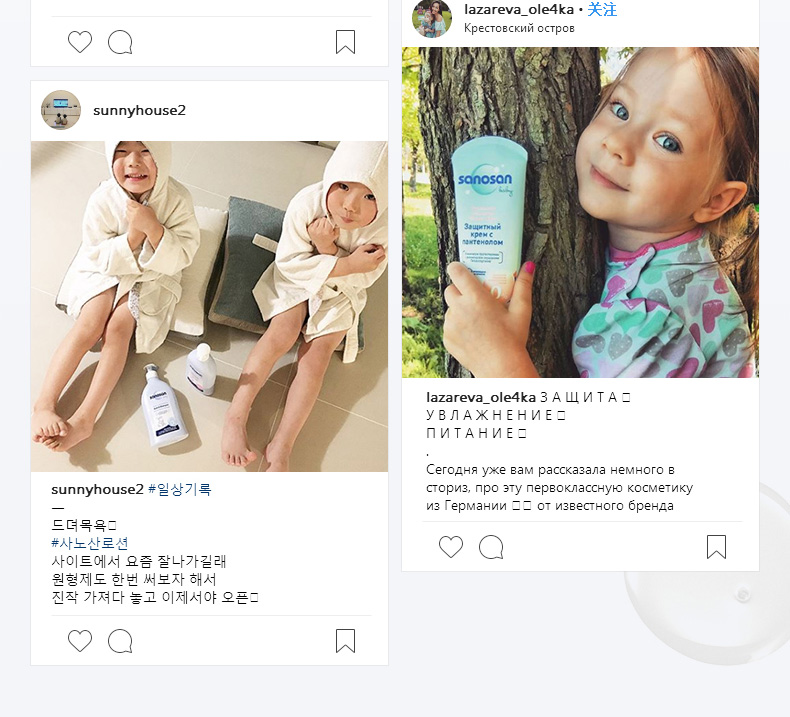Bookmark the sunnyhouse2 post
This screenshot has width=790, height=717.
pyautogui.click(x=346, y=641)
